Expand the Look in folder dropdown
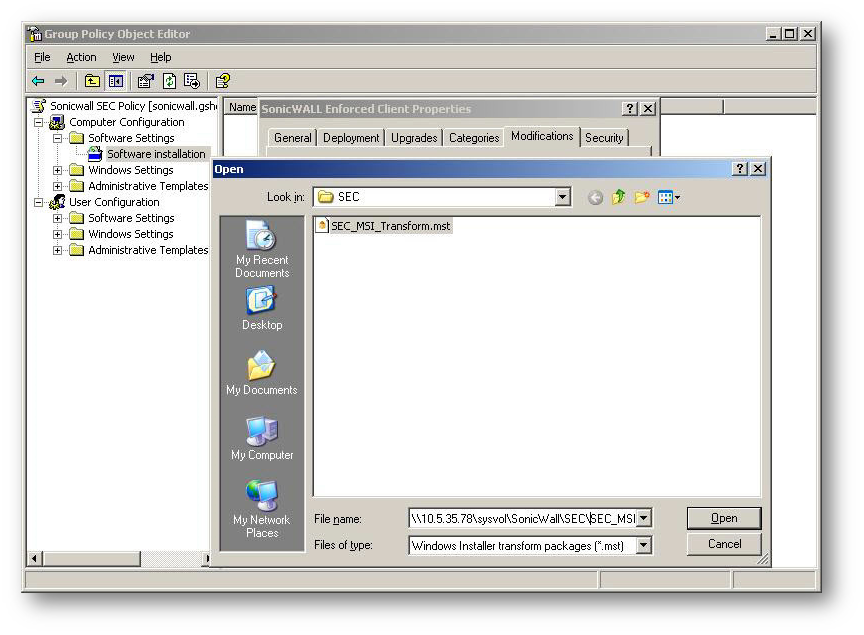Viewport: 864px width, 635px height. (563, 197)
